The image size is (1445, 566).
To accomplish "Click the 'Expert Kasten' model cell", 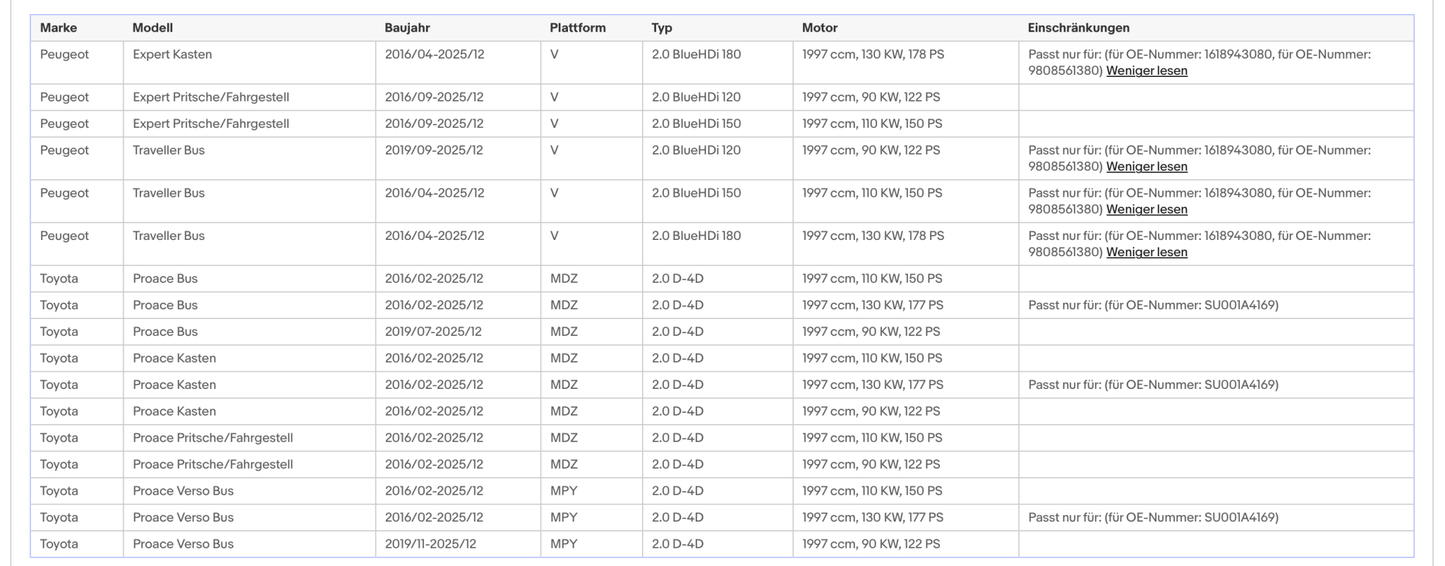I will coord(172,55).
